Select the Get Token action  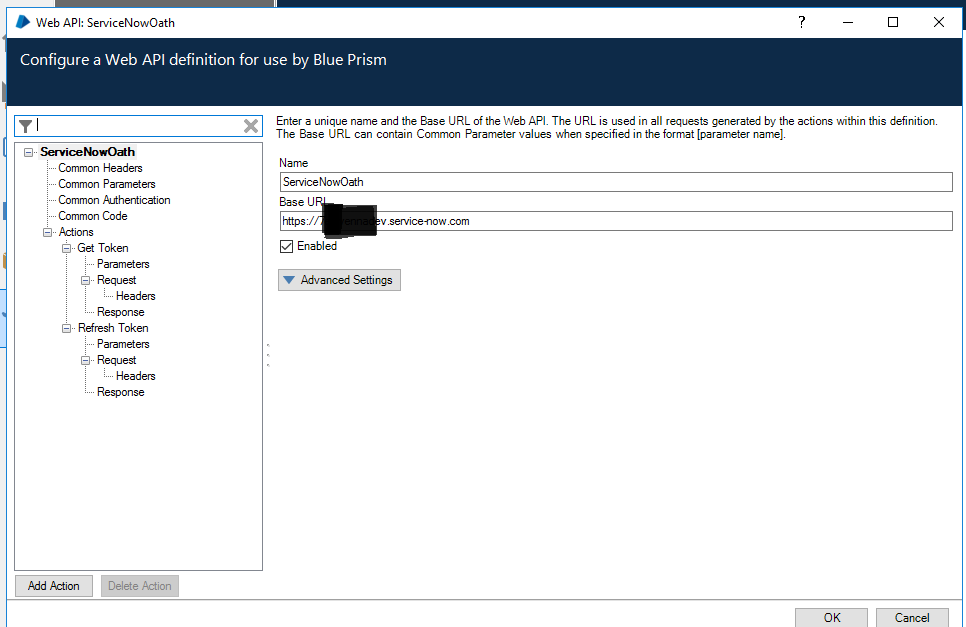pos(103,248)
